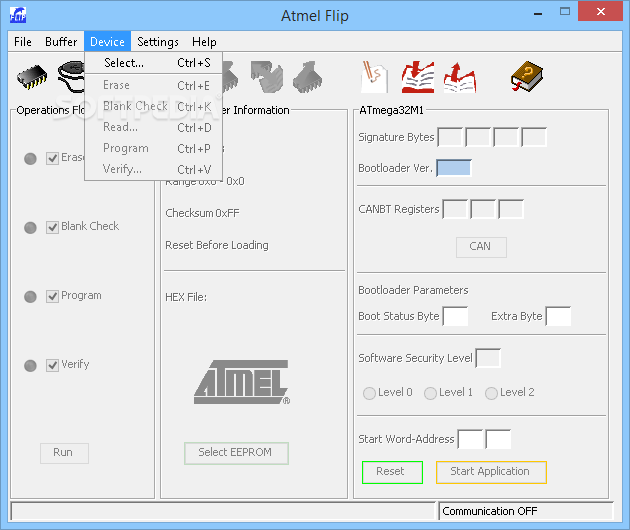The image size is (630, 530).
Task: Click the Extra Byte field
Action: pyautogui.click(x=558, y=316)
